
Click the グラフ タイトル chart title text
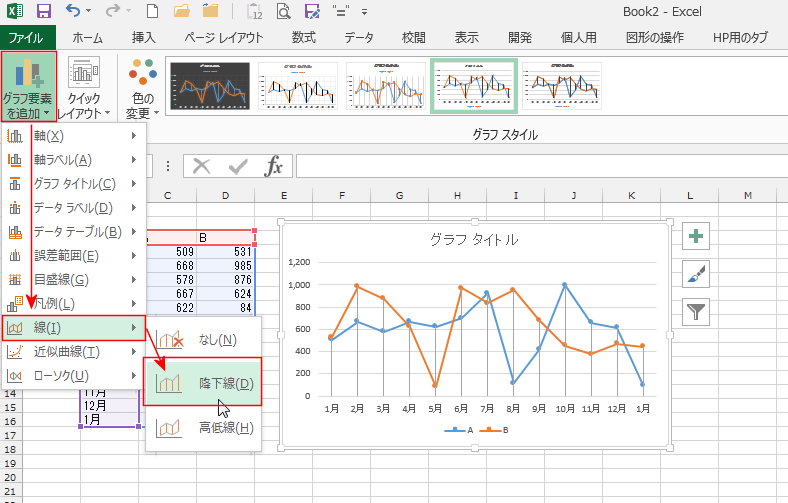click(474, 240)
